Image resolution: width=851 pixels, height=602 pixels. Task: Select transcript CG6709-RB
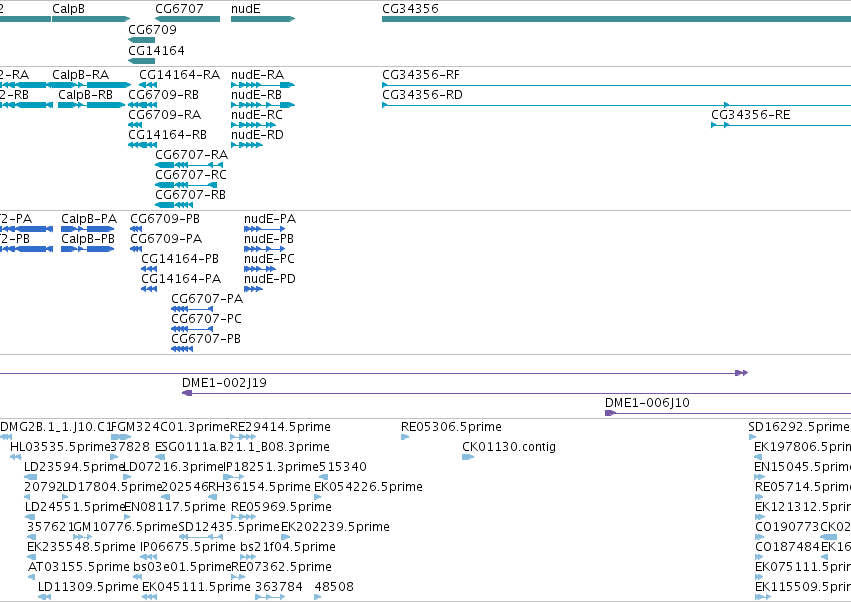point(142,105)
